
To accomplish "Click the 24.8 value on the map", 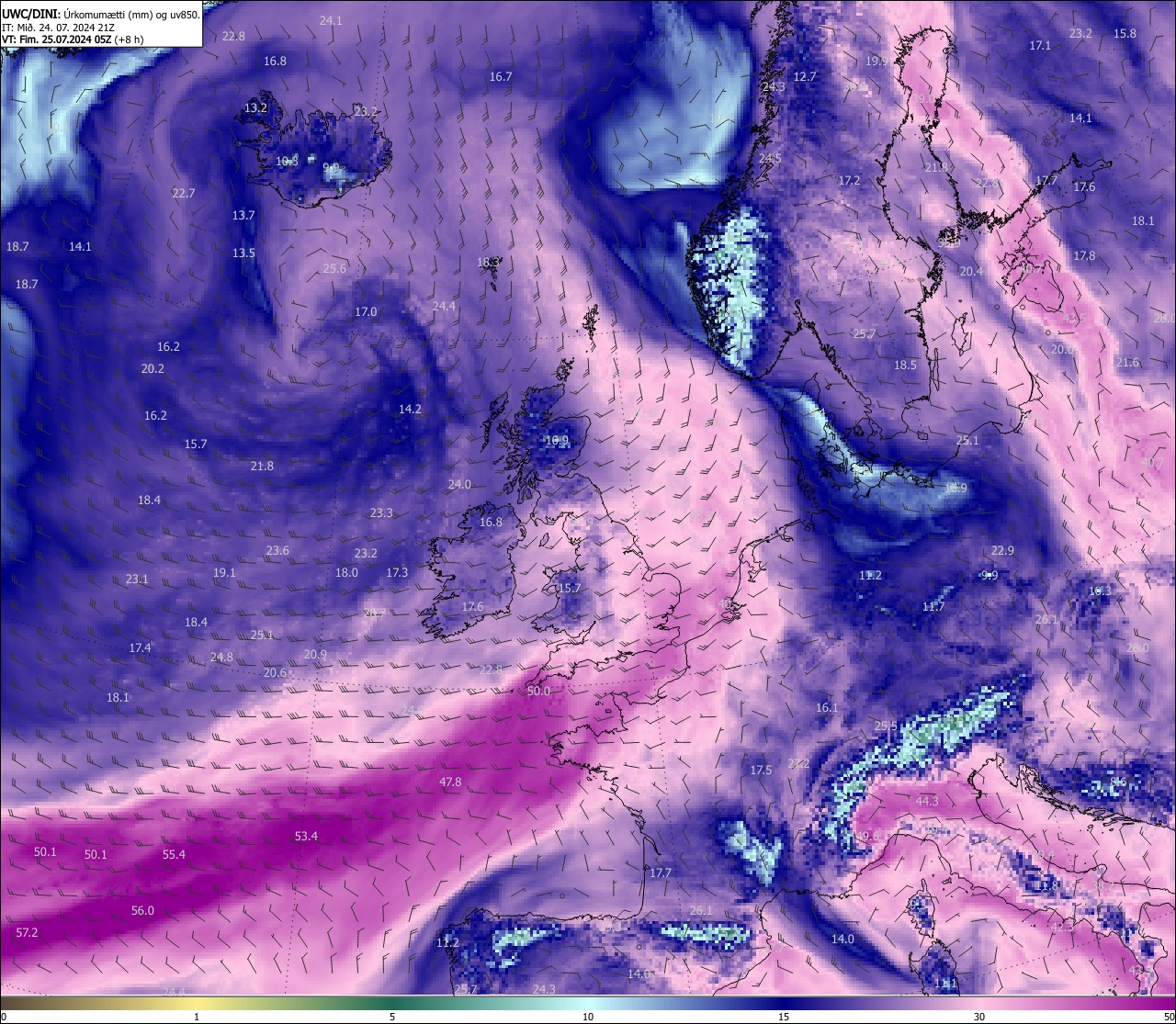I will tap(221, 658).
